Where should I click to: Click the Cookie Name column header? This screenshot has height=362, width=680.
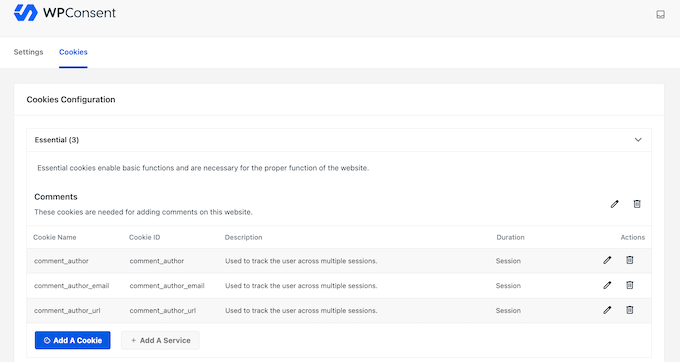coord(55,237)
